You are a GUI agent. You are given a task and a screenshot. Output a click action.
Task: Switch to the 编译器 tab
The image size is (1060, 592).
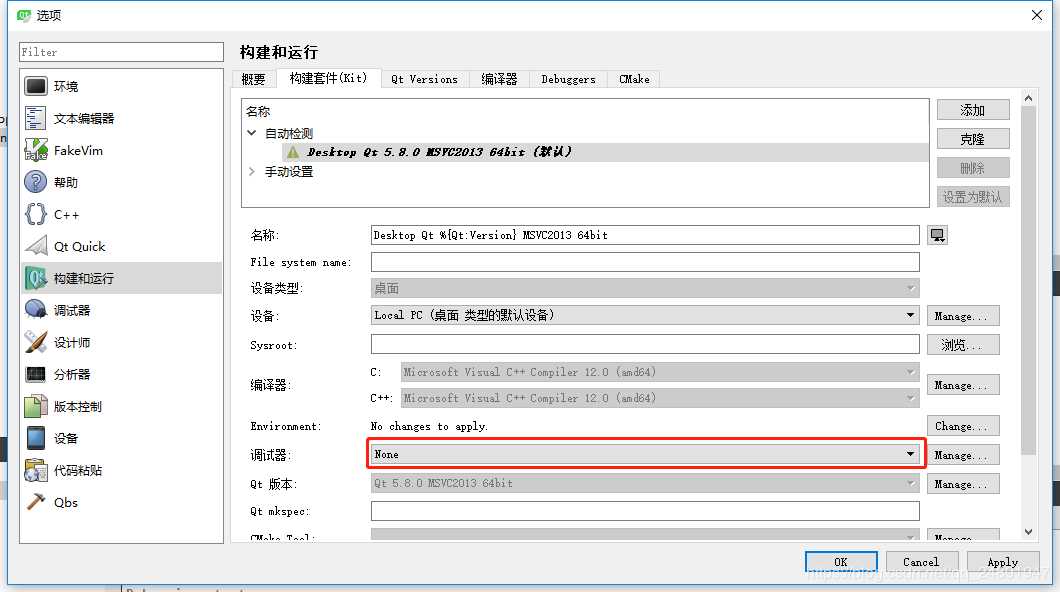pyautogui.click(x=499, y=79)
